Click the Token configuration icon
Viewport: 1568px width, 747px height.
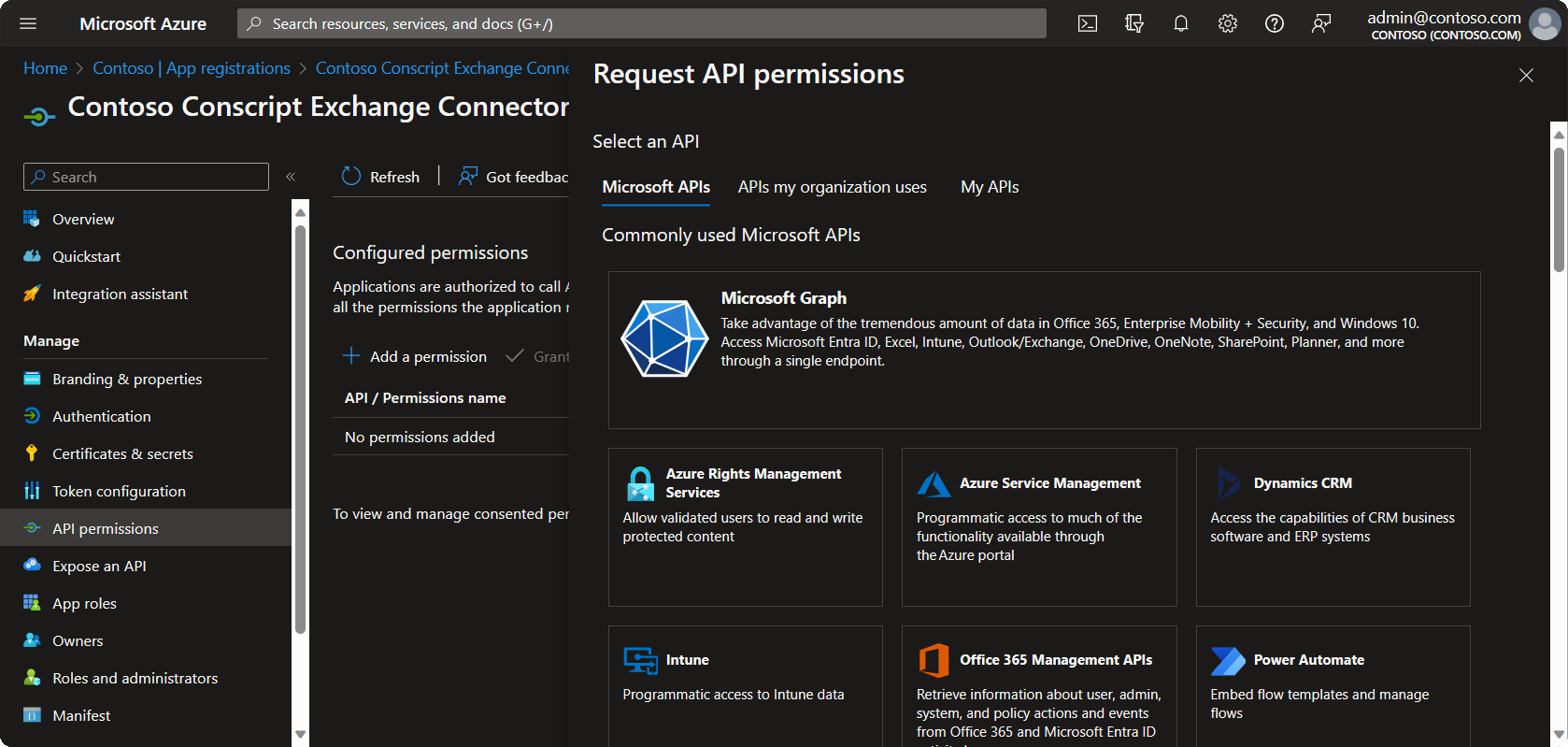click(32, 491)
